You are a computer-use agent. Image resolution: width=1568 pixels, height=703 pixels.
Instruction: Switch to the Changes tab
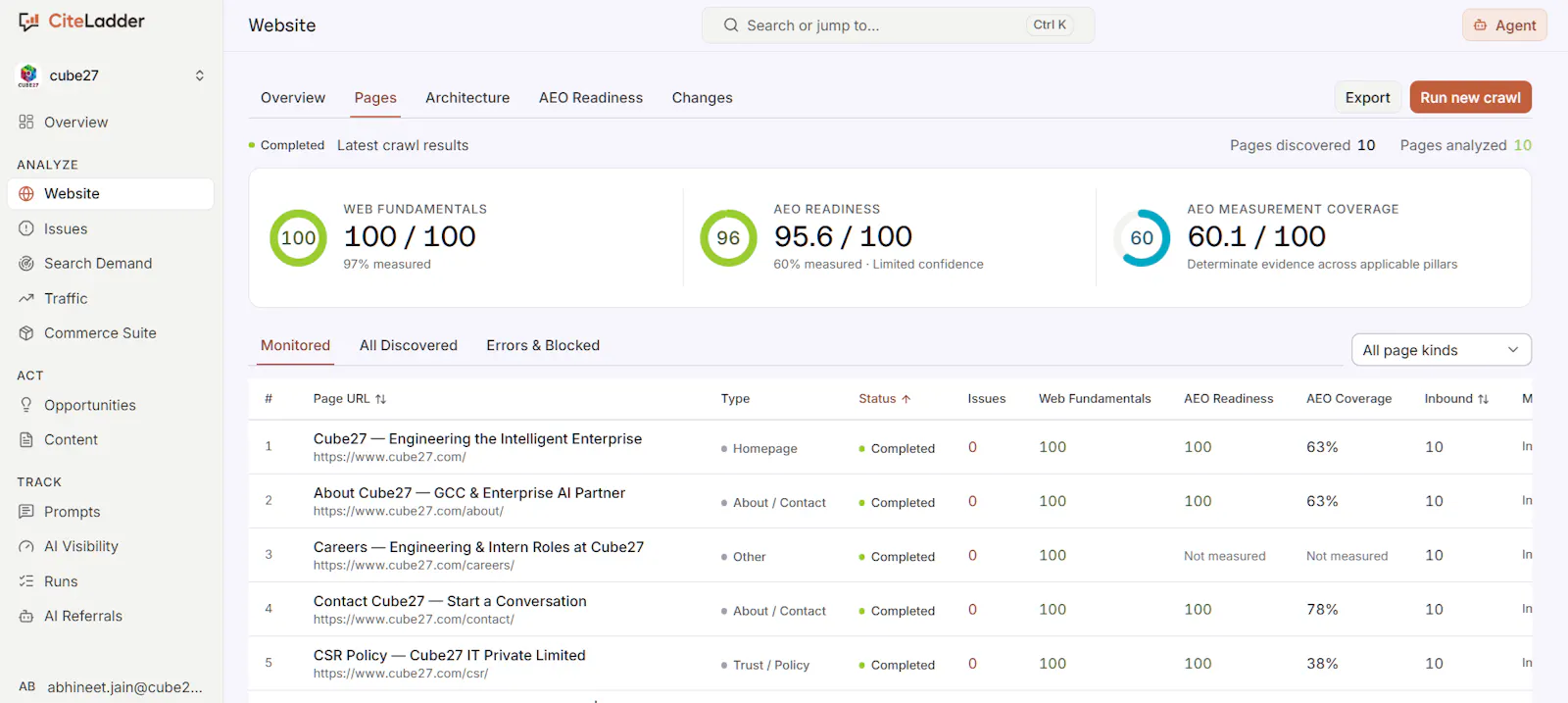coord(703,98)
